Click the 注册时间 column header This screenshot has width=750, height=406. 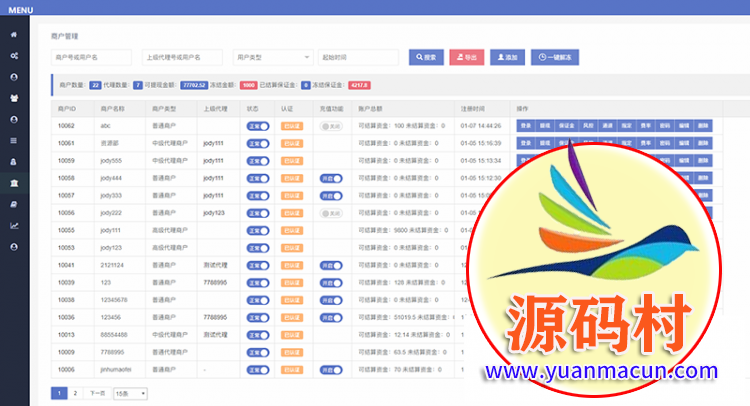[x=473, y=109]
